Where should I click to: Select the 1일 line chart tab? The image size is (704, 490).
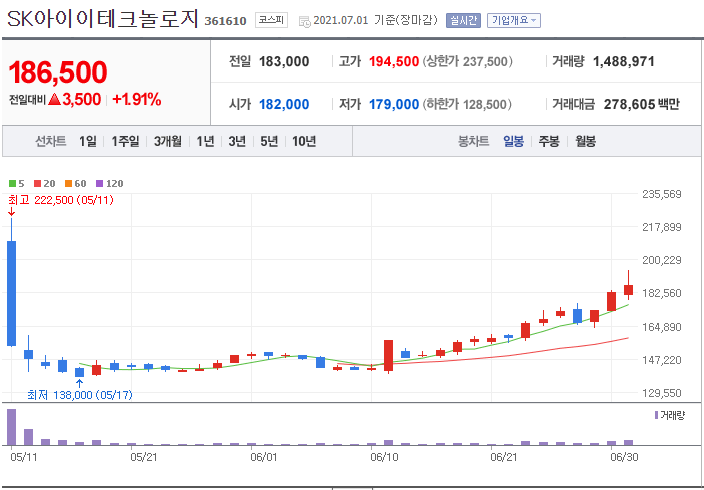pos(88,141)
